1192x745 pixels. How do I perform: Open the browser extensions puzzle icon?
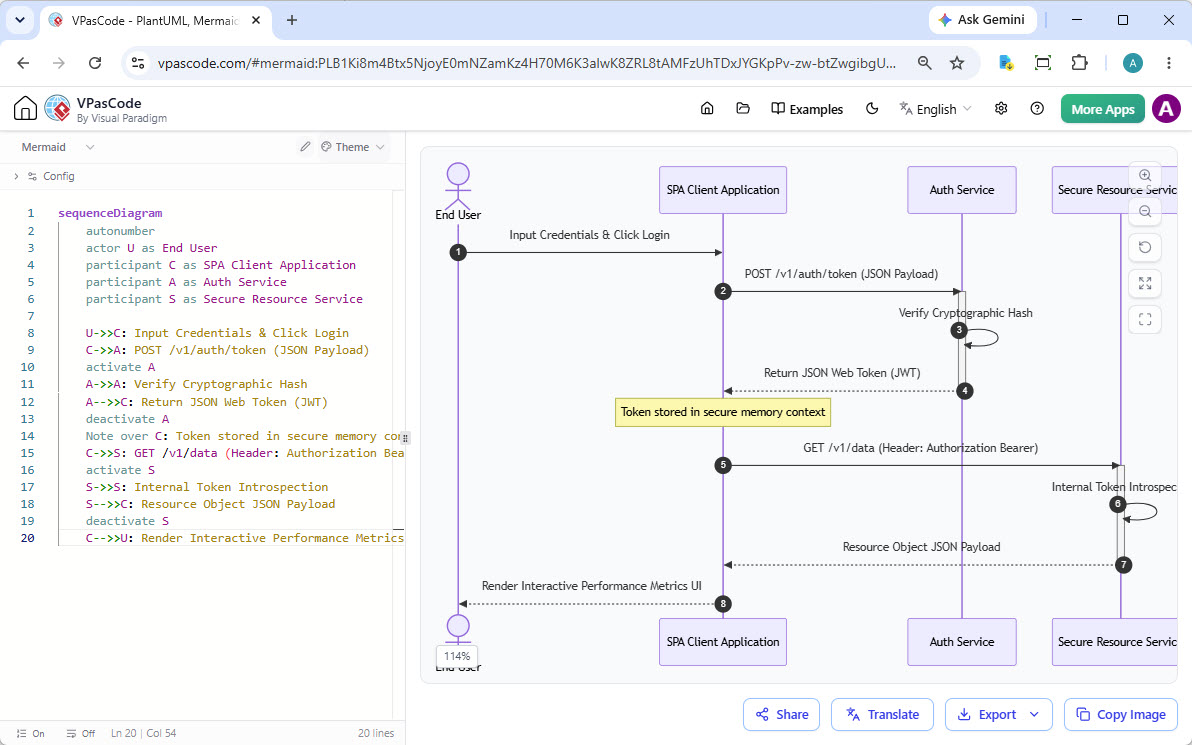1079,63
